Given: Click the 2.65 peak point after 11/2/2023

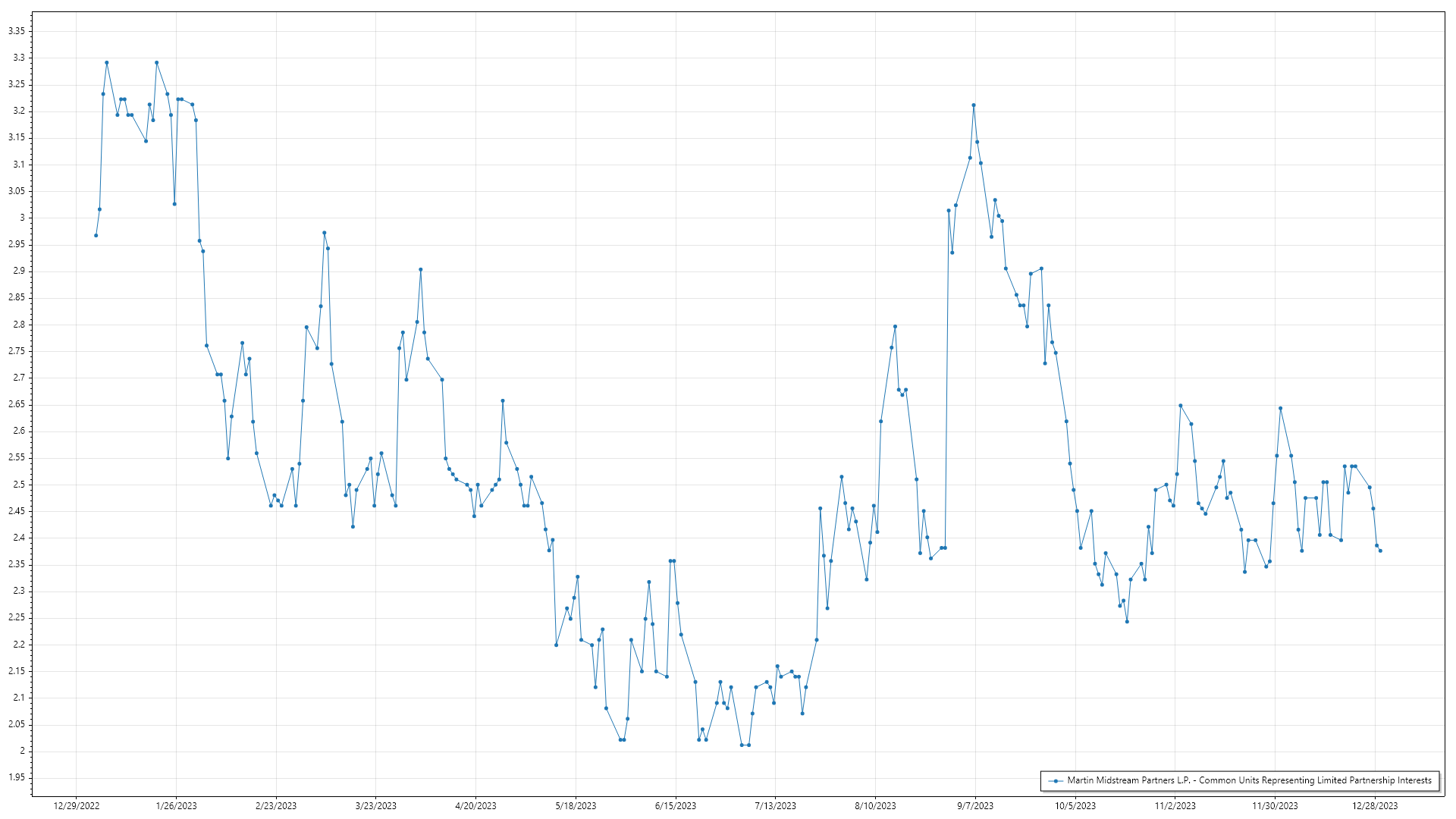Looking at the screenshot, I should click(1181, 406).
